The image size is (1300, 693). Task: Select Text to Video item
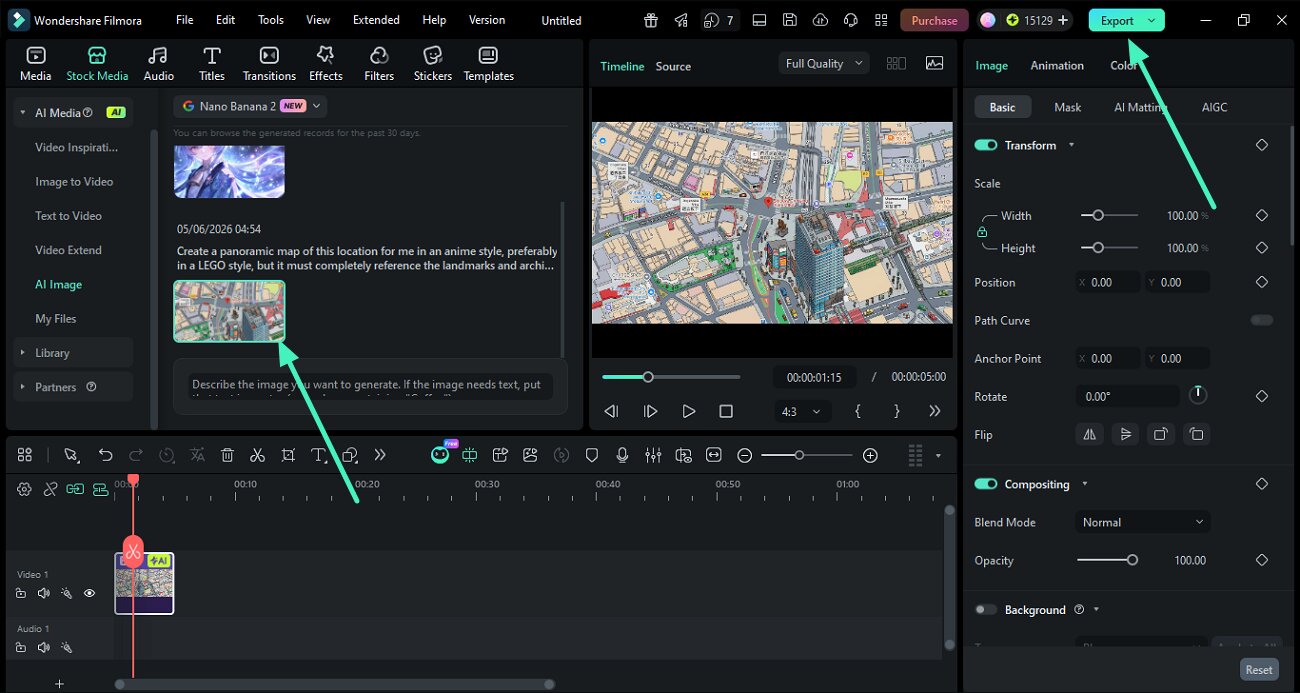click(x=68, y=216)
